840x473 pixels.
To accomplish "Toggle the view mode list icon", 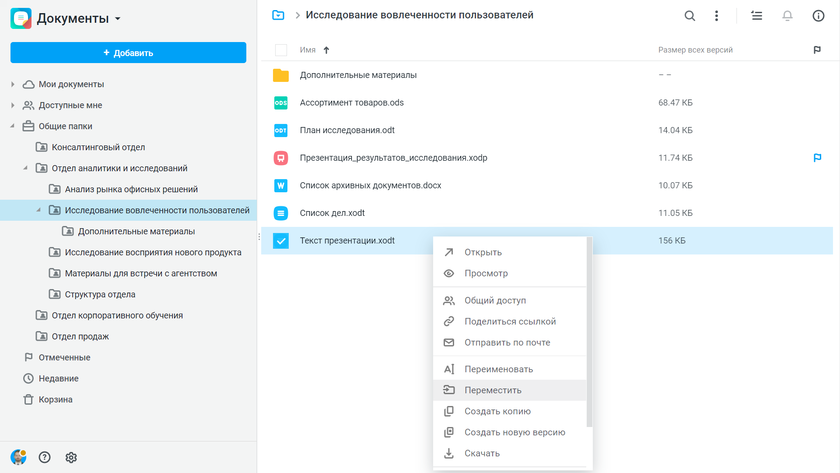I will pyautogui.click(x=756, y=16).
